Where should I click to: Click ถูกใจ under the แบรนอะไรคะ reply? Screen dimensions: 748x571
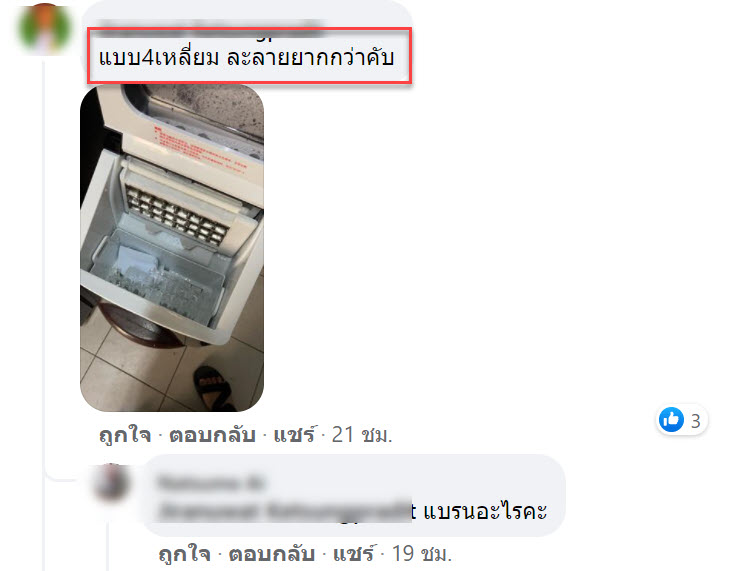[x=184, y=554]
